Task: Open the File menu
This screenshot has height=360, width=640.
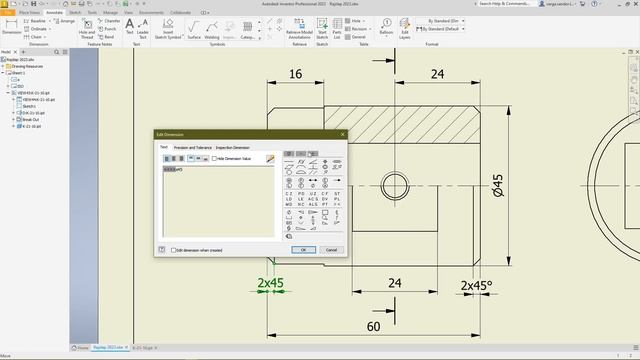Action: pyautogui.click(x=8, y=13)
